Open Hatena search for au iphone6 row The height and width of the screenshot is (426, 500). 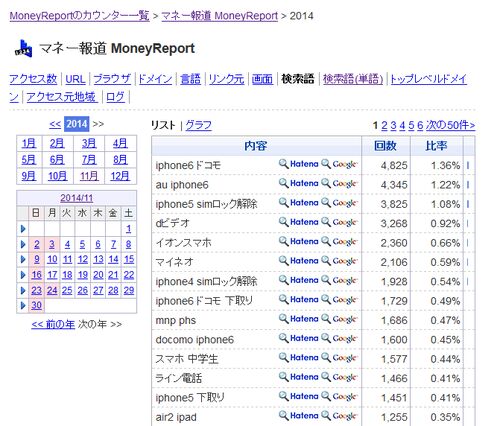(x=299, y=183)
